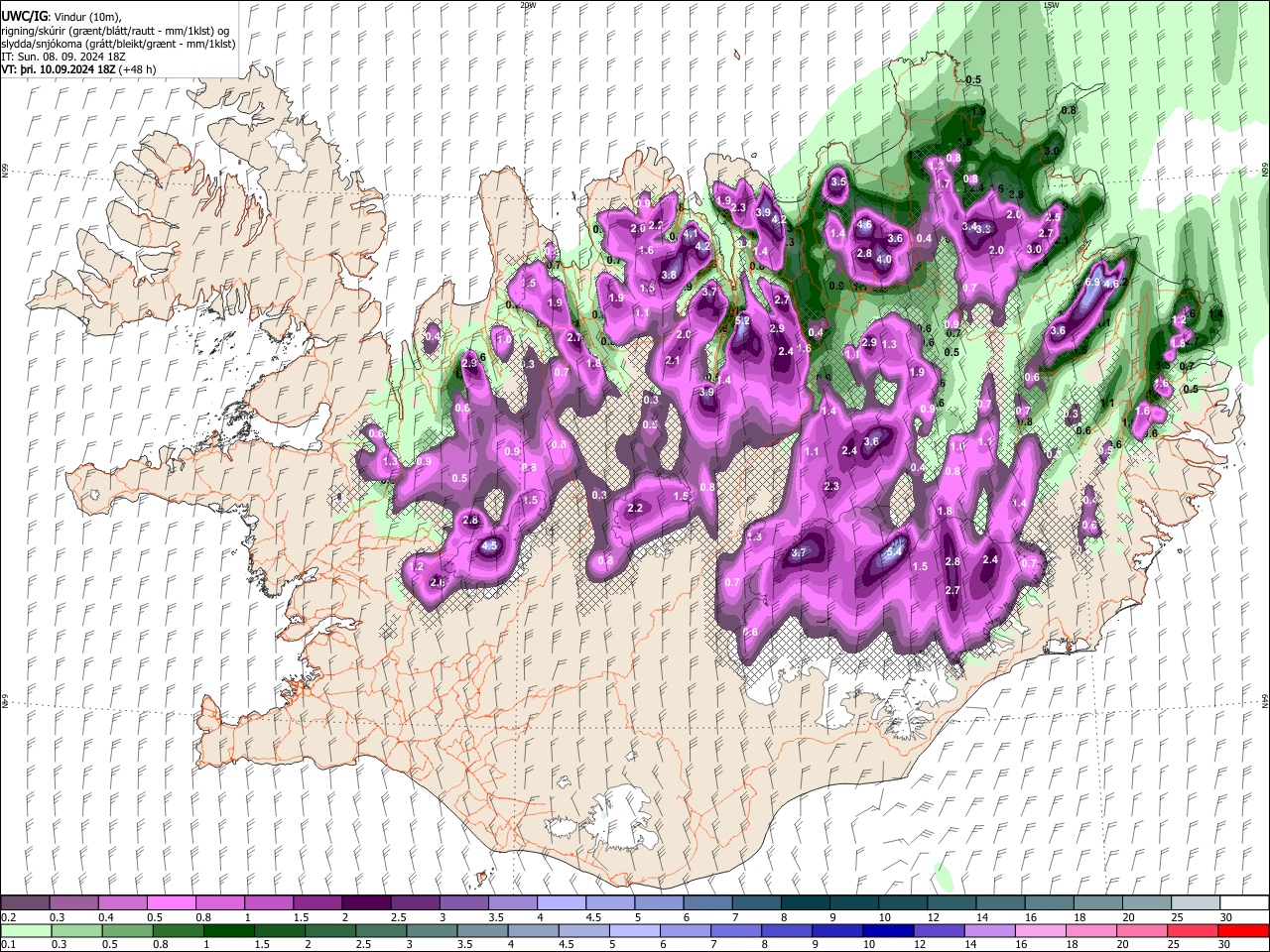Viewport: 1270px width, 952px height.
Task: Click the 3.8 value on the northern peninsula
Action: [670, 276]
